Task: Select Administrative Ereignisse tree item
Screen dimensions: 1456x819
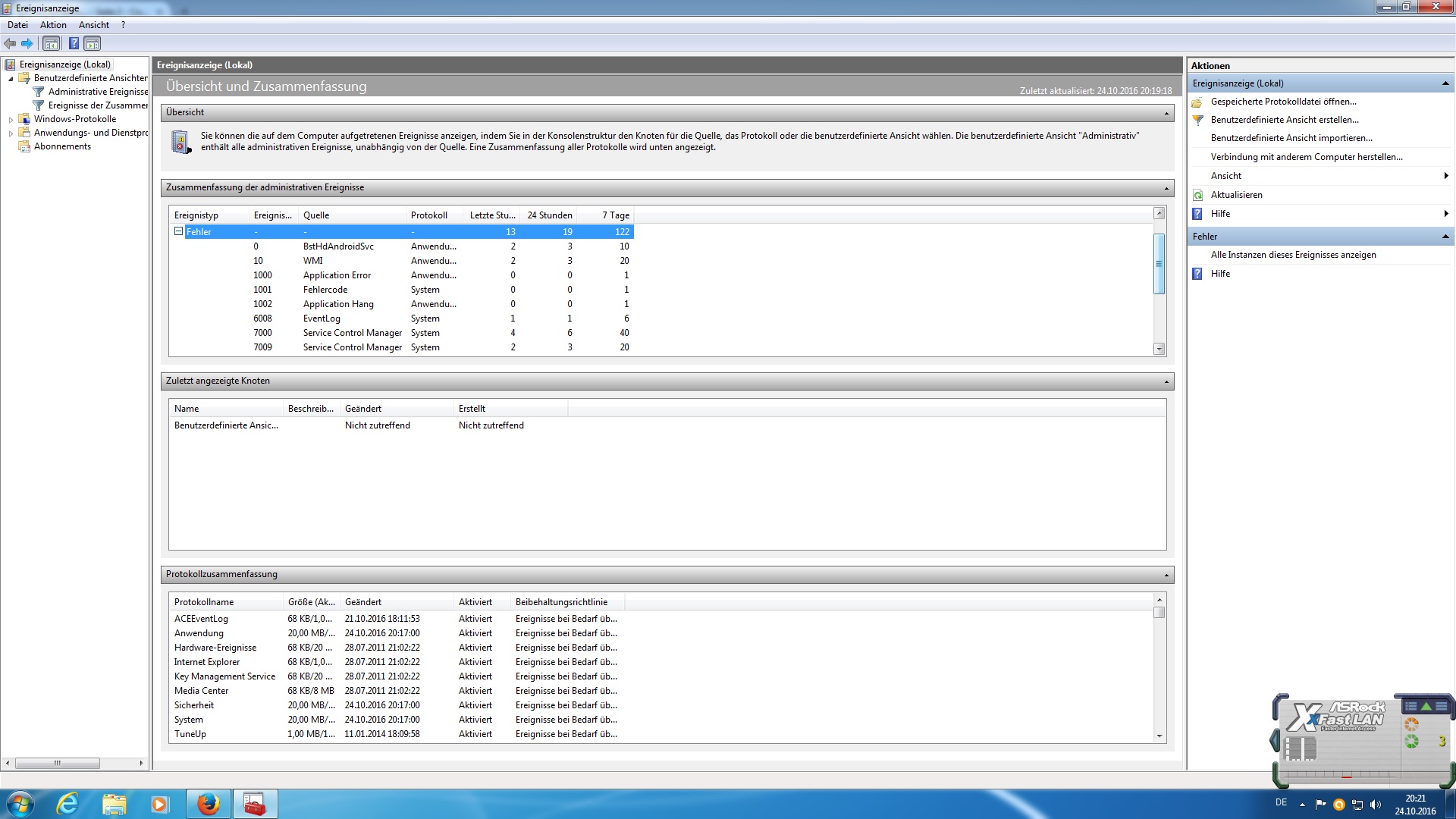Action: [98, 92]
